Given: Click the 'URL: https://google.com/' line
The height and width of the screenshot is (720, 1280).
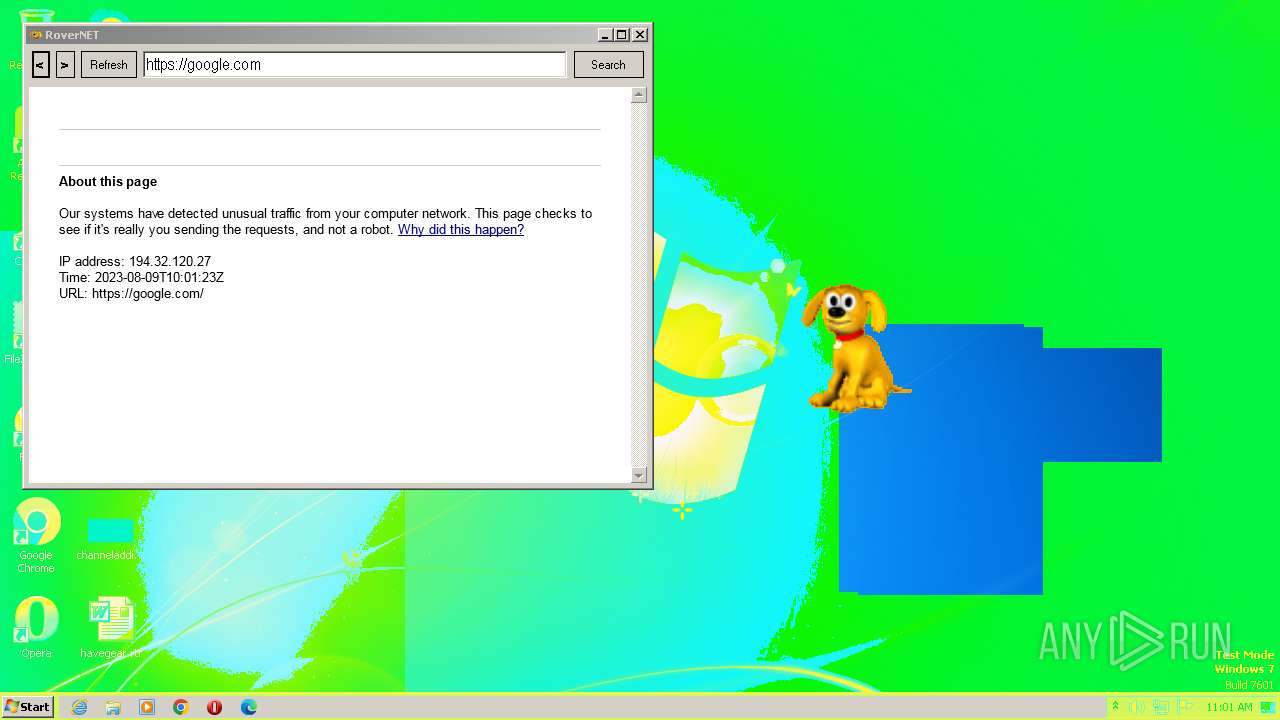Looking at the screenshot, I should click(131, 294).
